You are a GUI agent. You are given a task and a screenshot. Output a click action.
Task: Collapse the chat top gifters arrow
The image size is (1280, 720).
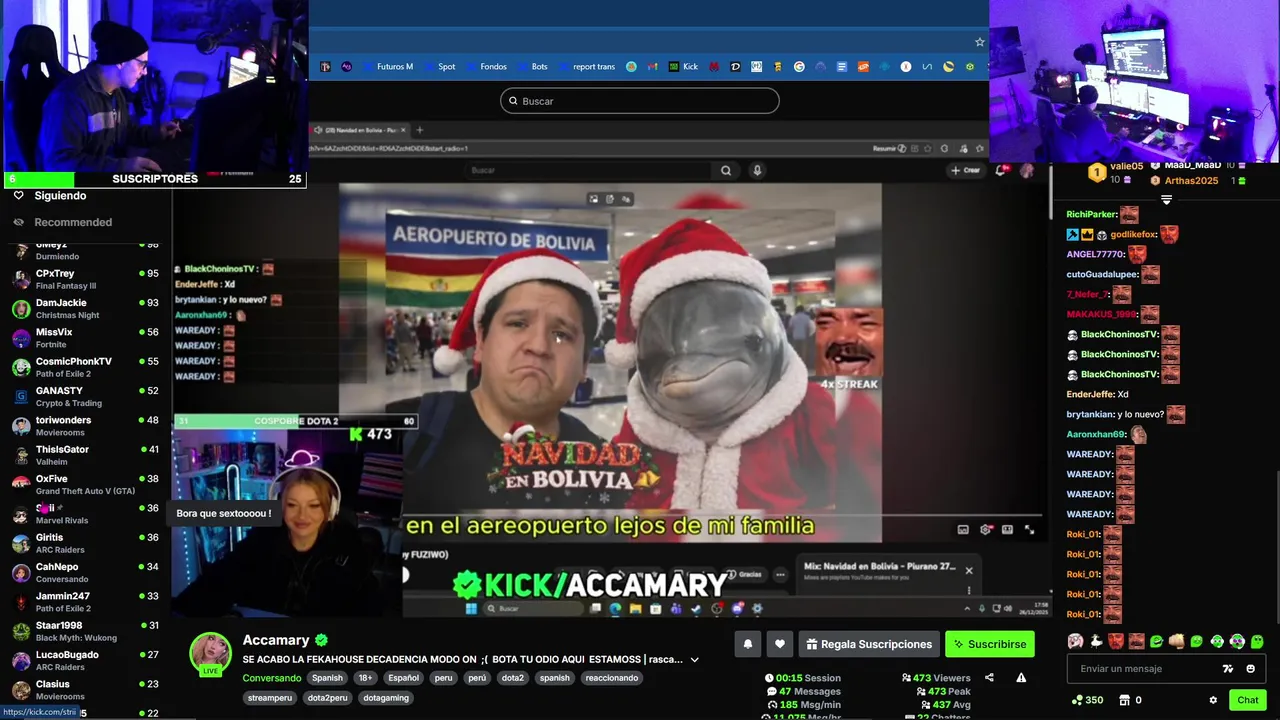(x=1166, y=200)
